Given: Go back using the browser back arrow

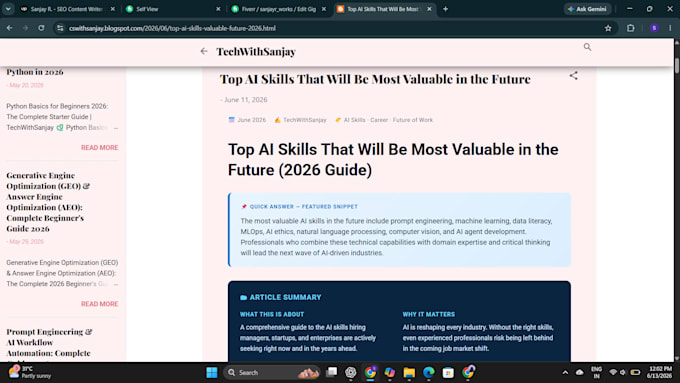Looking at the screenshot, I should coord(9,28).
